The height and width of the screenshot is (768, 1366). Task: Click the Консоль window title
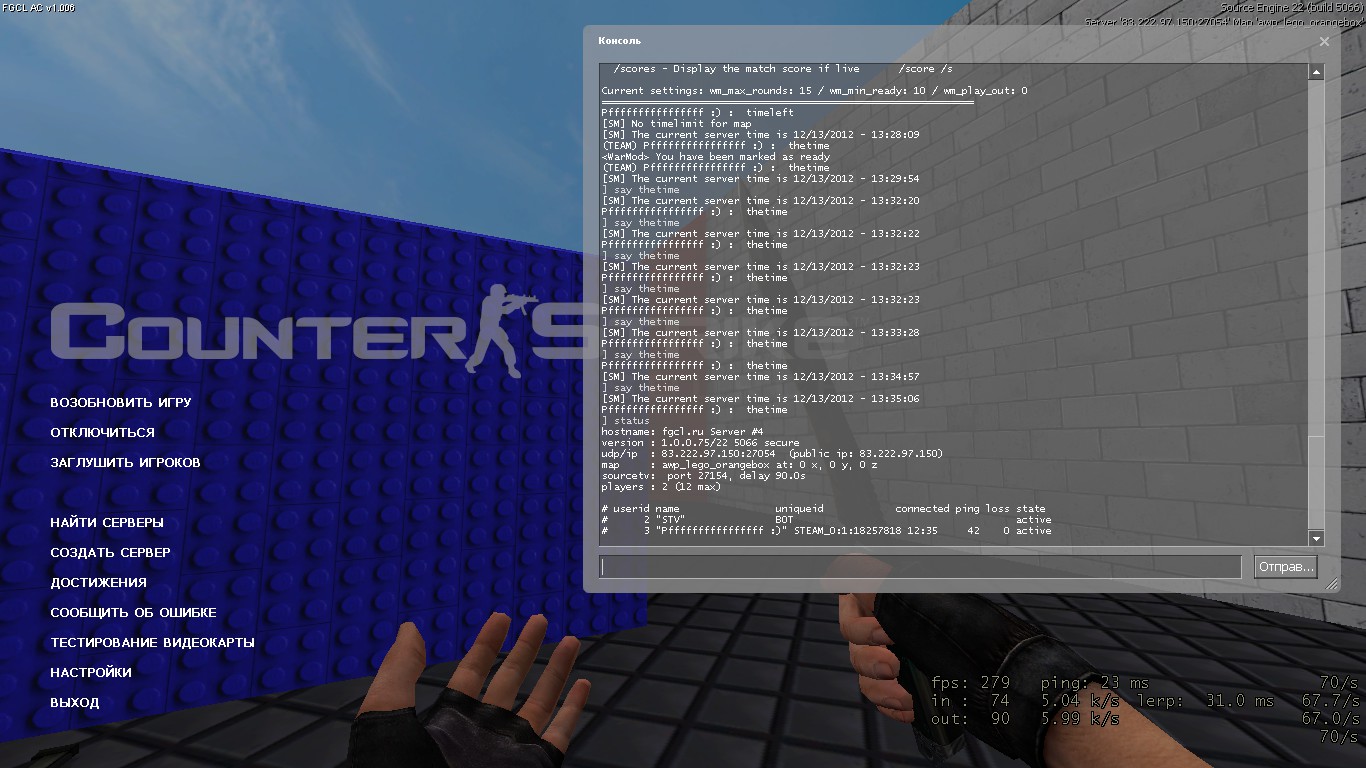pyautogui.click(x=620, y=41)
